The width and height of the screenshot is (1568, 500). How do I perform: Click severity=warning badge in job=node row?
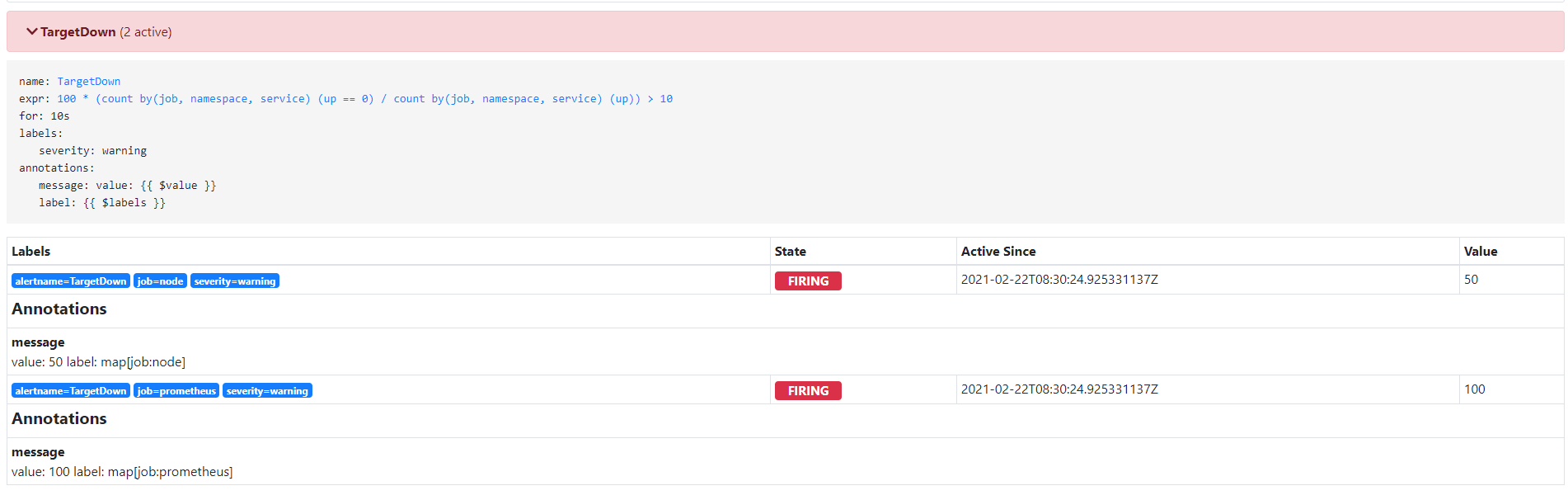pos(235,281)
